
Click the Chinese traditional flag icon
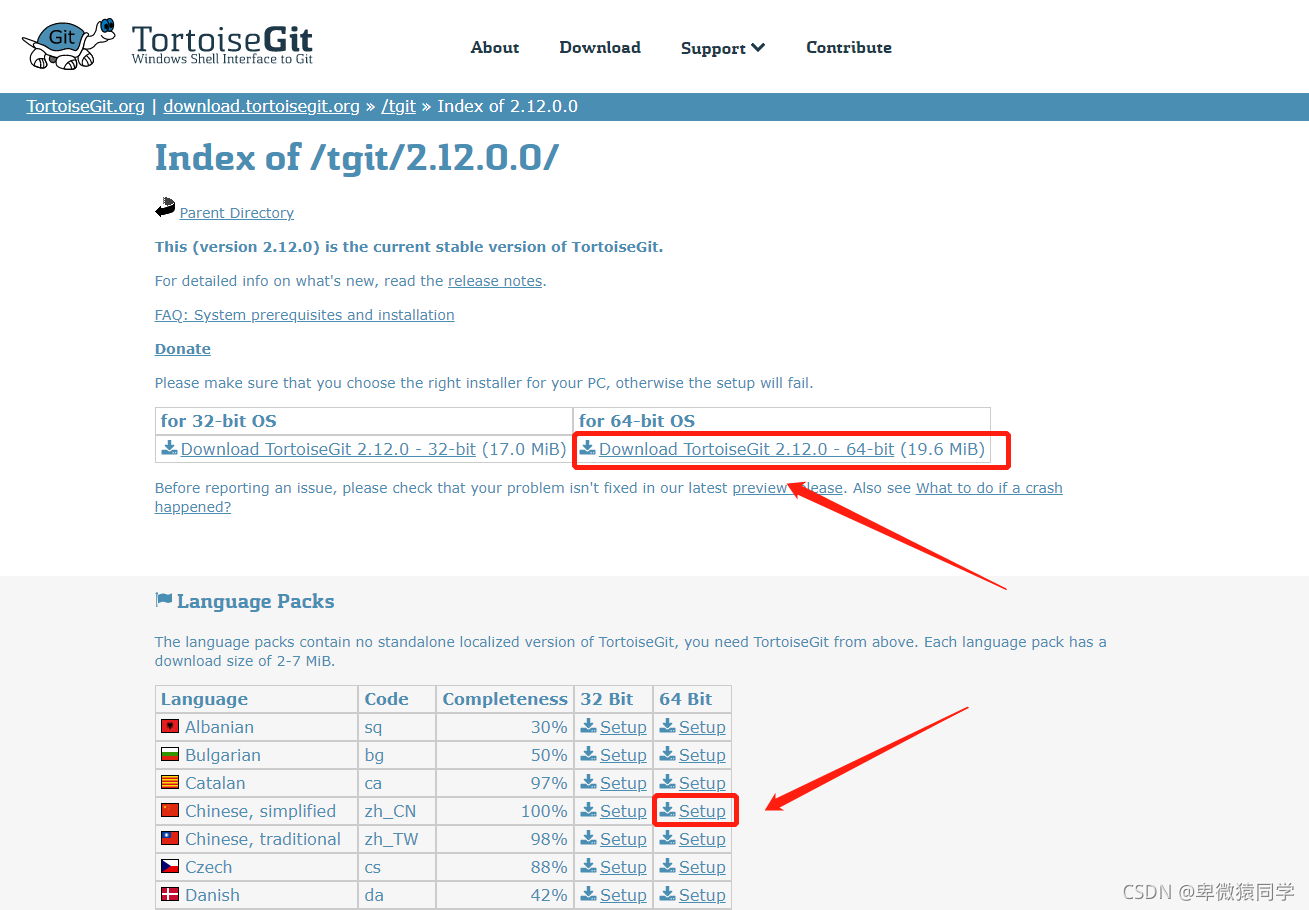(170, 838)
